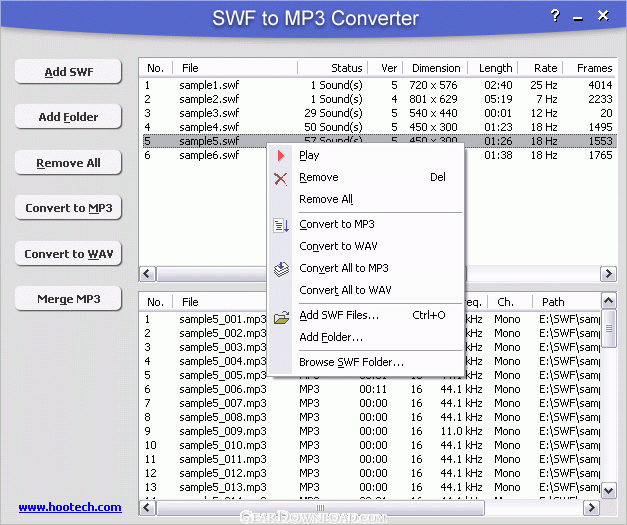Sort SWF list by Ver column
The image size is (627, 525).
click(385, 68)
